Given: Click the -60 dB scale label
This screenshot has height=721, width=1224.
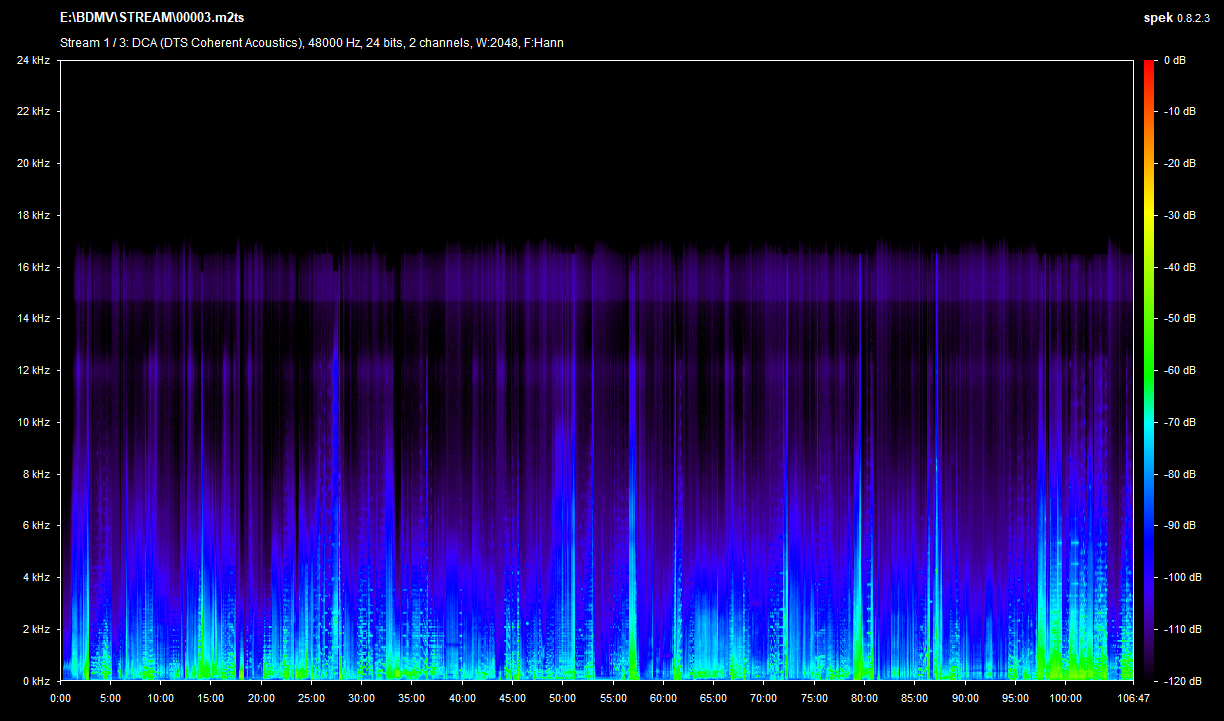Looking at the screenshot, I should [1180, 370].
